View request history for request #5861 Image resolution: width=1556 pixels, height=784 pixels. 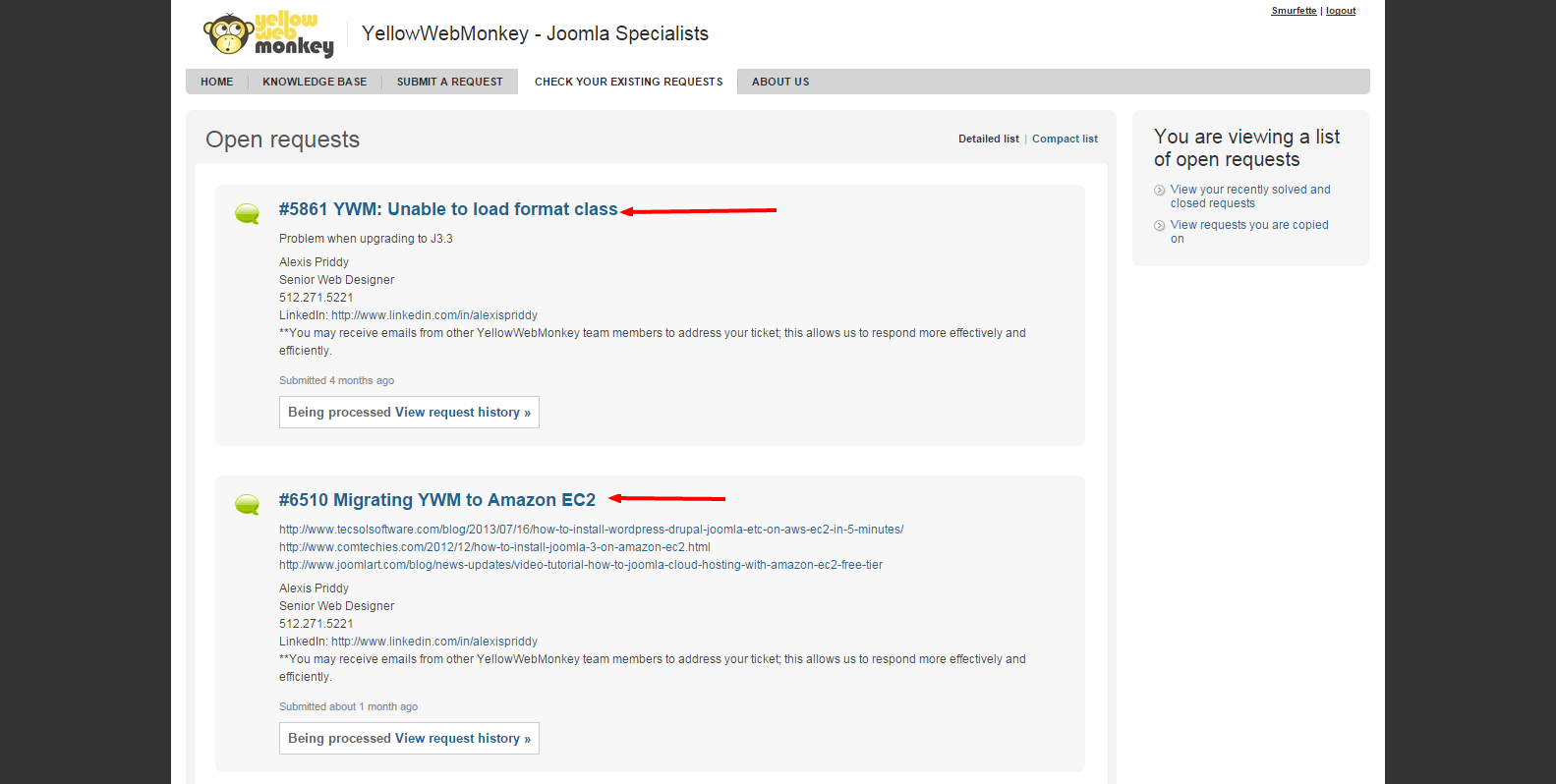[x=463, y=413]
